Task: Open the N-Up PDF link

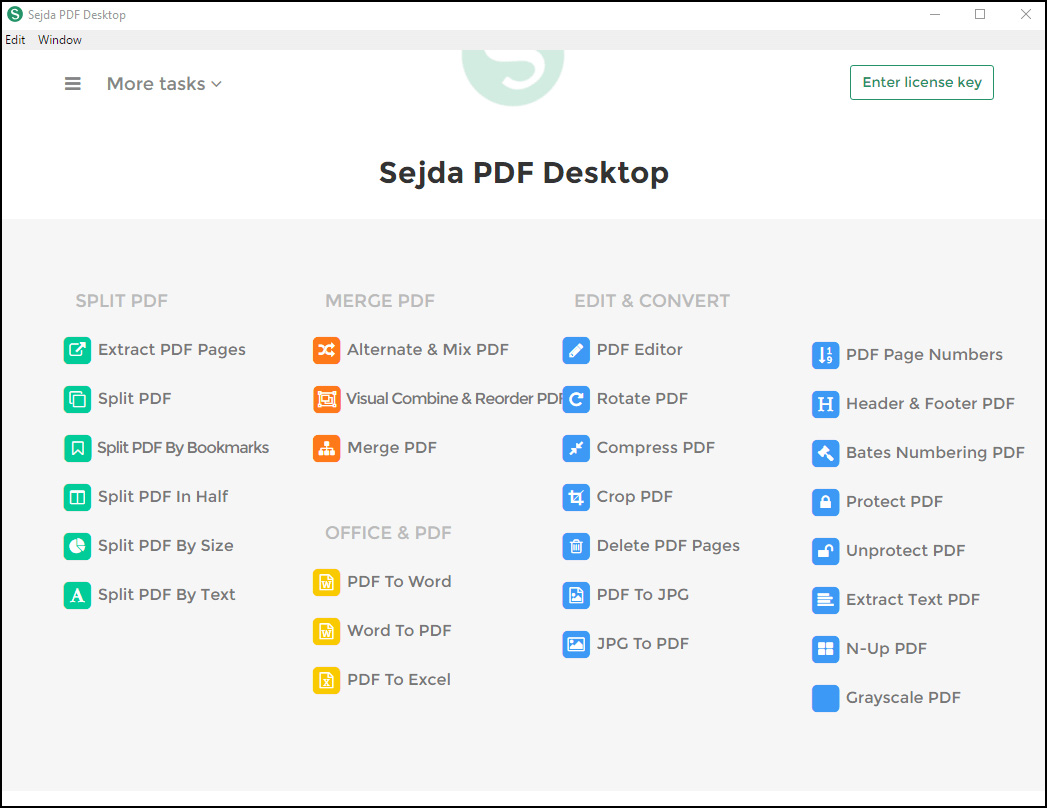Action: tap(886, 648)
